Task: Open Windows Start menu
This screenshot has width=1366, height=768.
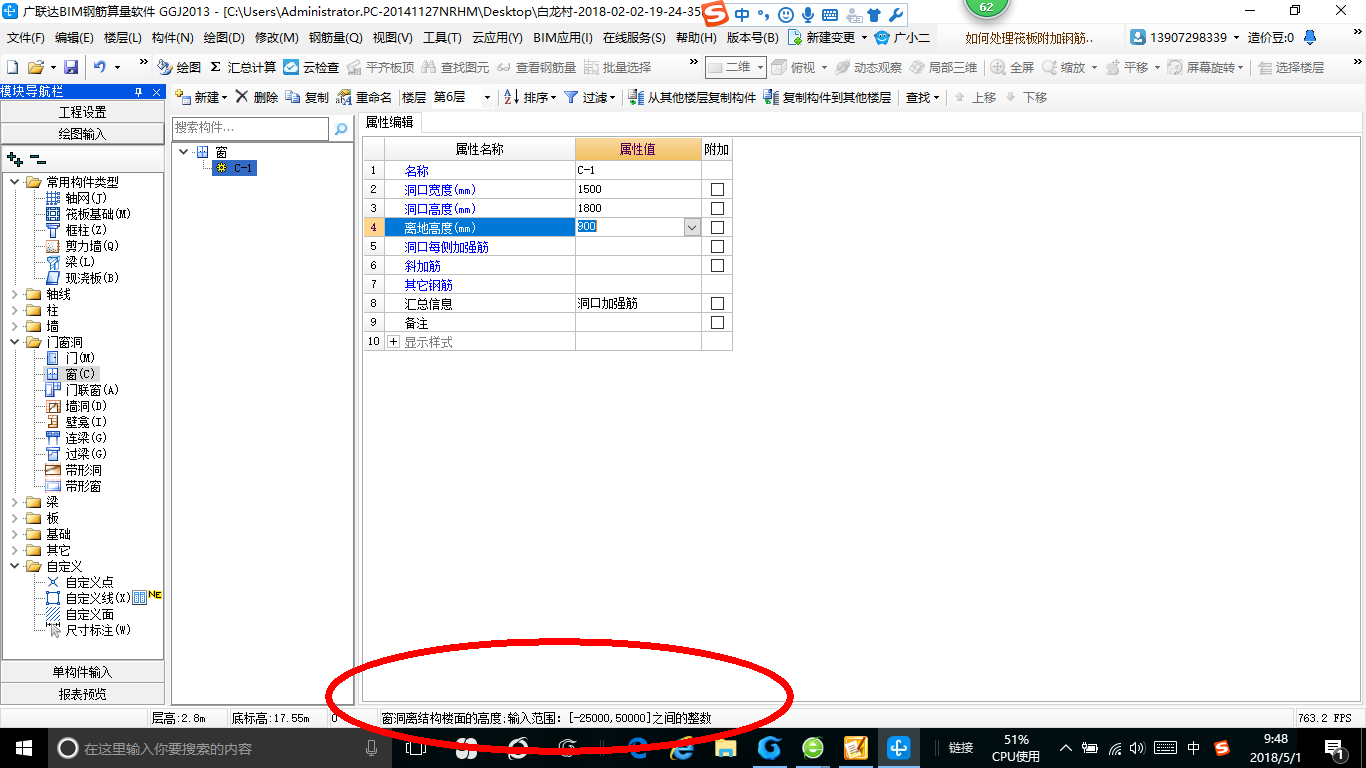Action: pyautogui.click(x=23, y=747)
